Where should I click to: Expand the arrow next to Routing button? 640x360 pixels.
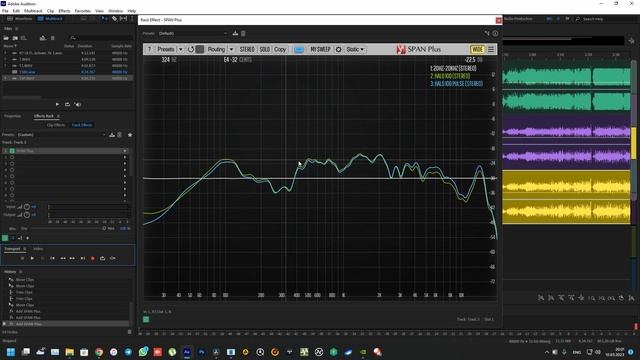coord(231,49)
